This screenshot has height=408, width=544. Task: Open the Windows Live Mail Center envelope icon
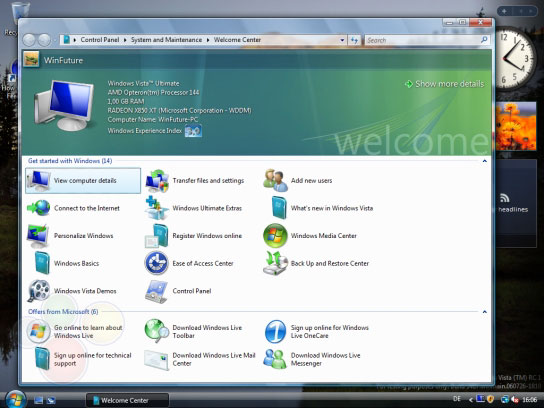[157, 360]
